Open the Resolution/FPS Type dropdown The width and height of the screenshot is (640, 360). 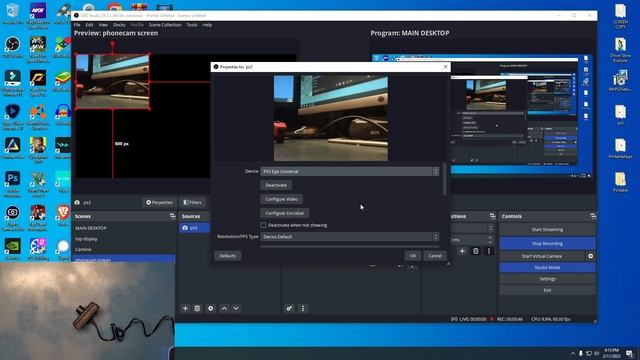(350, 237)
